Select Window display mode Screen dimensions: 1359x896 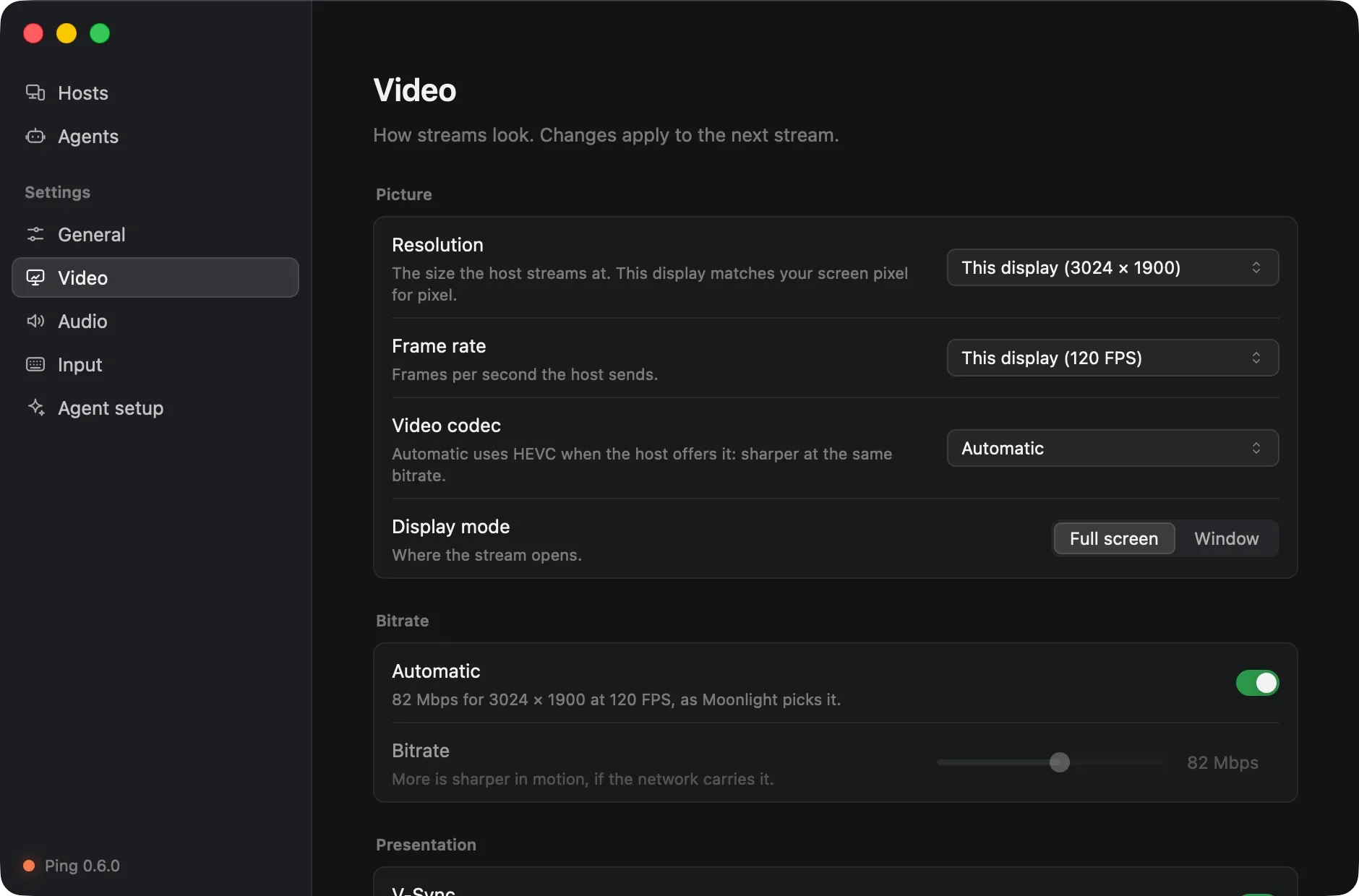pyautogui.click(x=1226, y=538)
